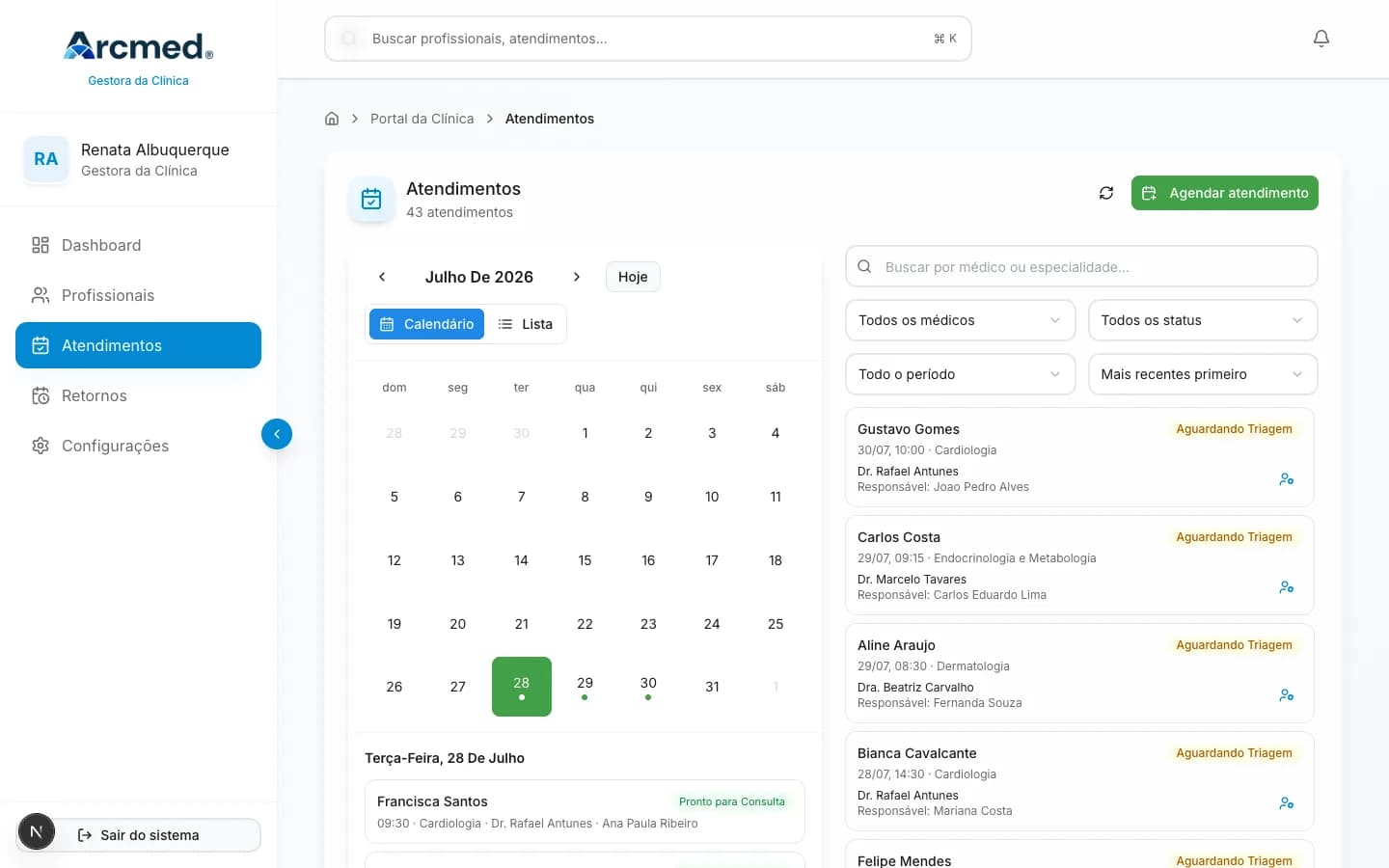Click the Atendimentos calendar header icon
Viewport: 1389px width, 868px height.
[x=371, y=200]
